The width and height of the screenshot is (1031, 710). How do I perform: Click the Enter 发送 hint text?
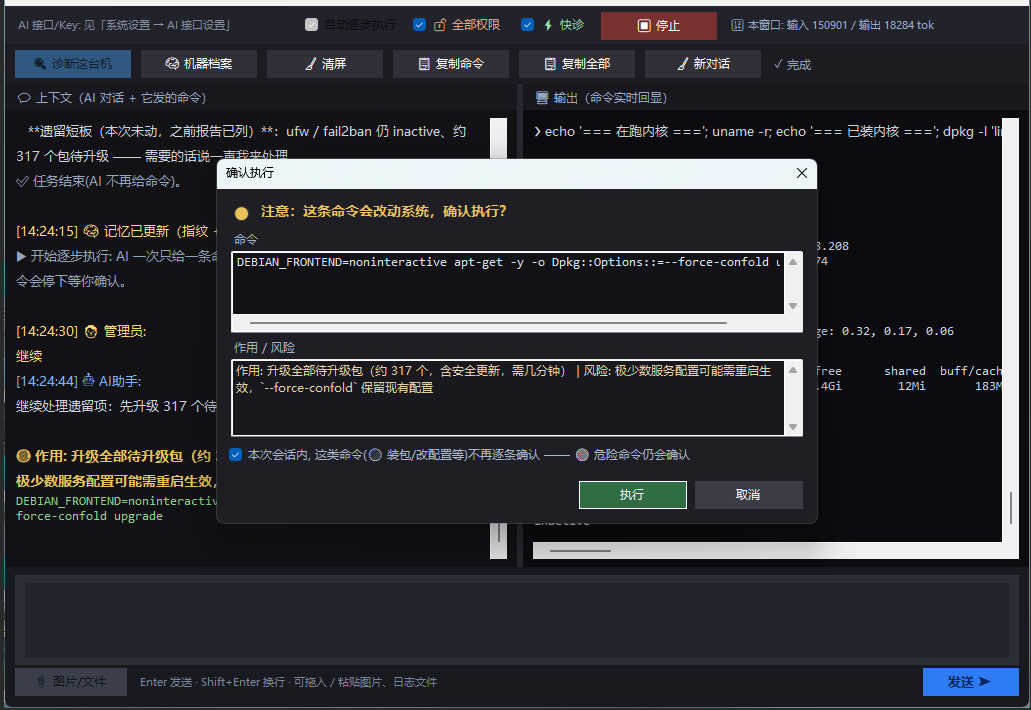click(288, 682)
